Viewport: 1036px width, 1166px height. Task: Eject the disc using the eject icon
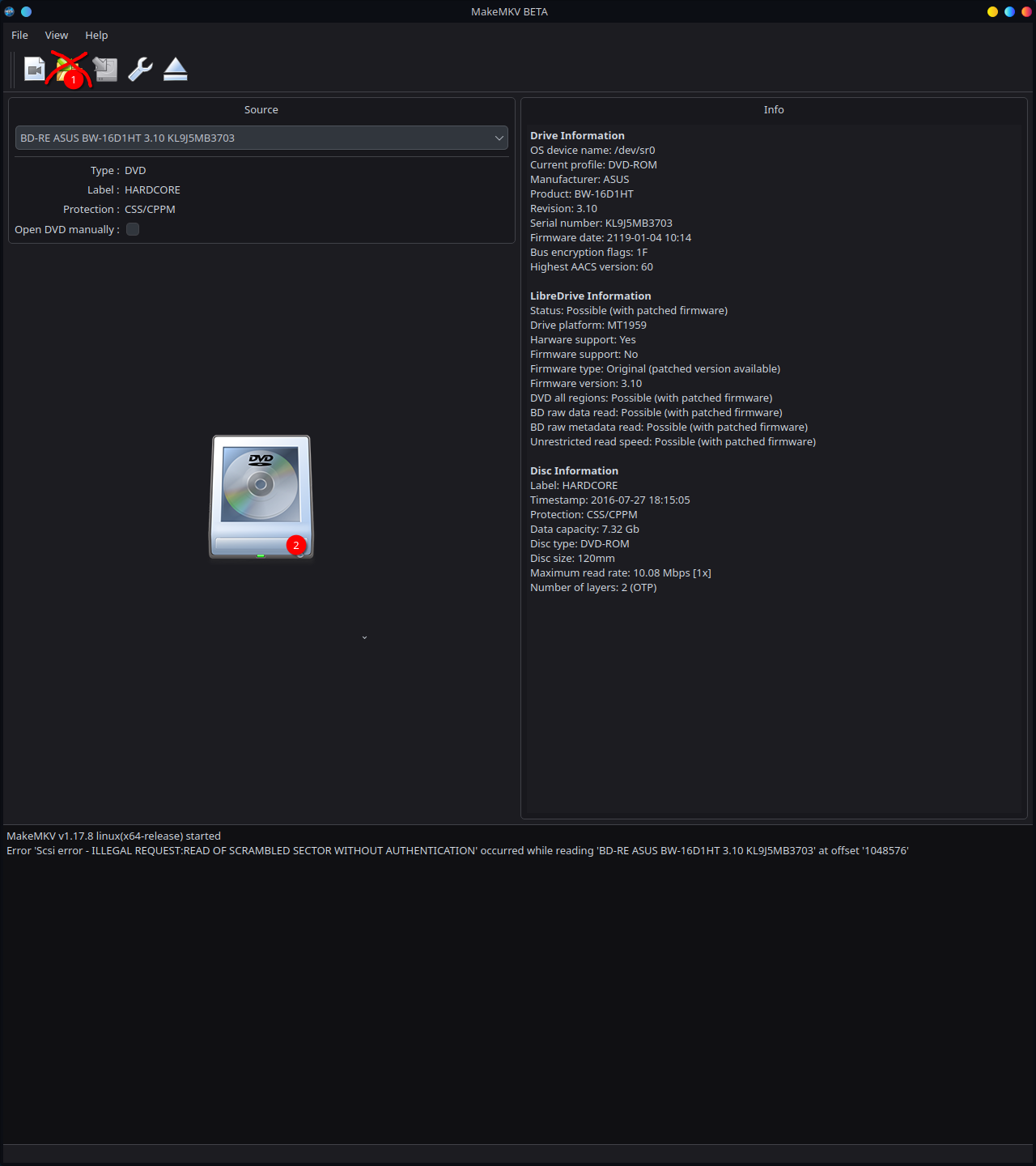coord(176,70)
